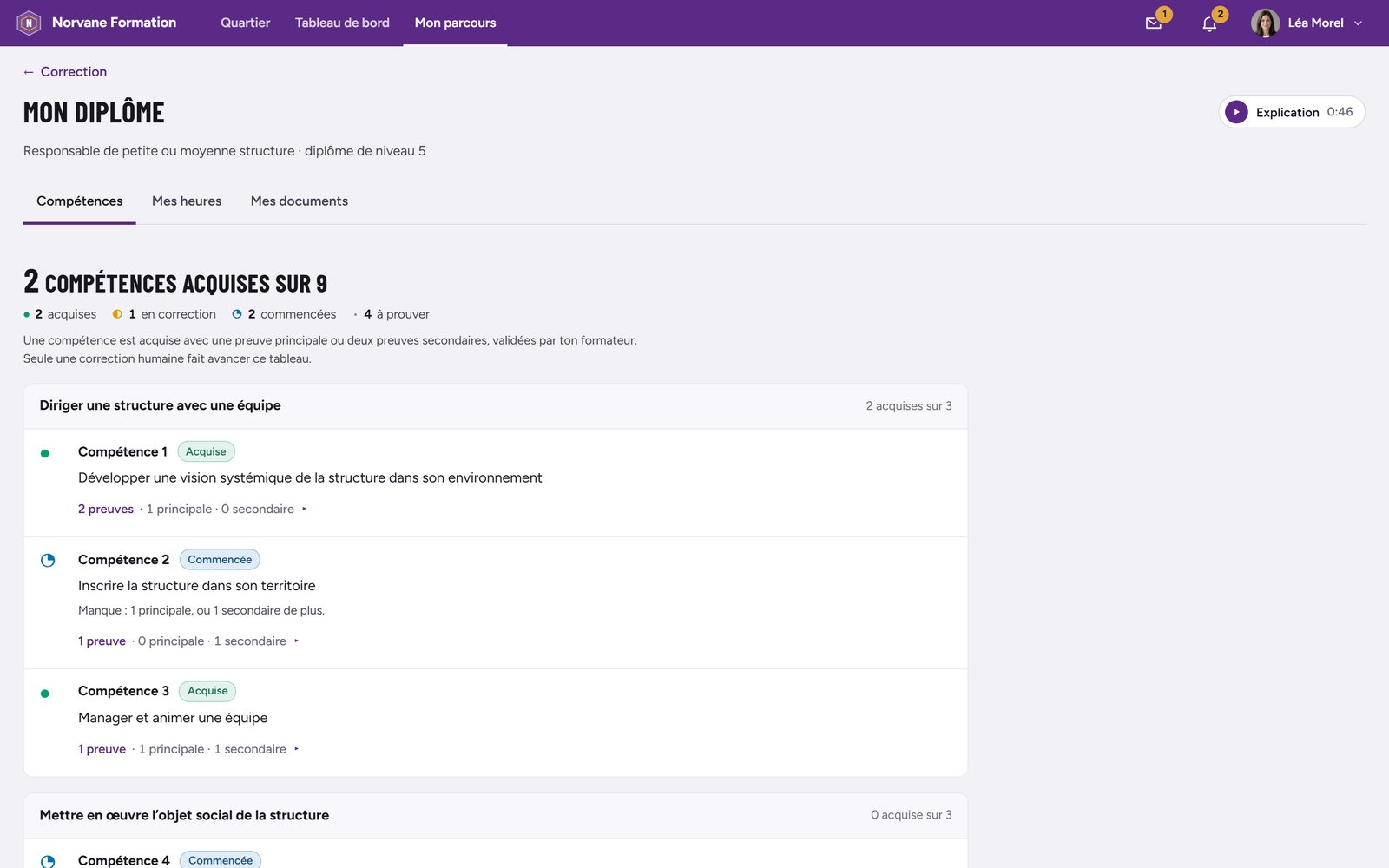Click the progress icon of Compétence 4

coord(48,861)
